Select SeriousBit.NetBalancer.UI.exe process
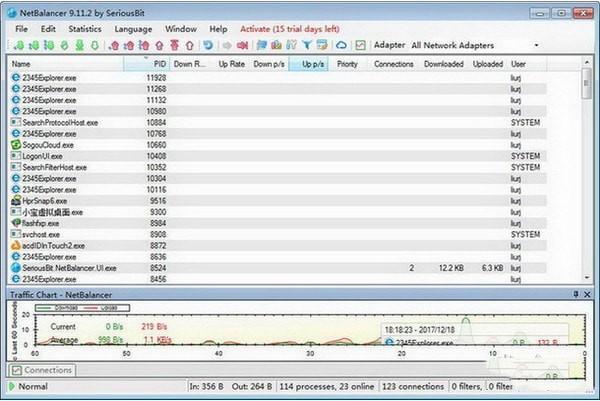 [278, 268]
